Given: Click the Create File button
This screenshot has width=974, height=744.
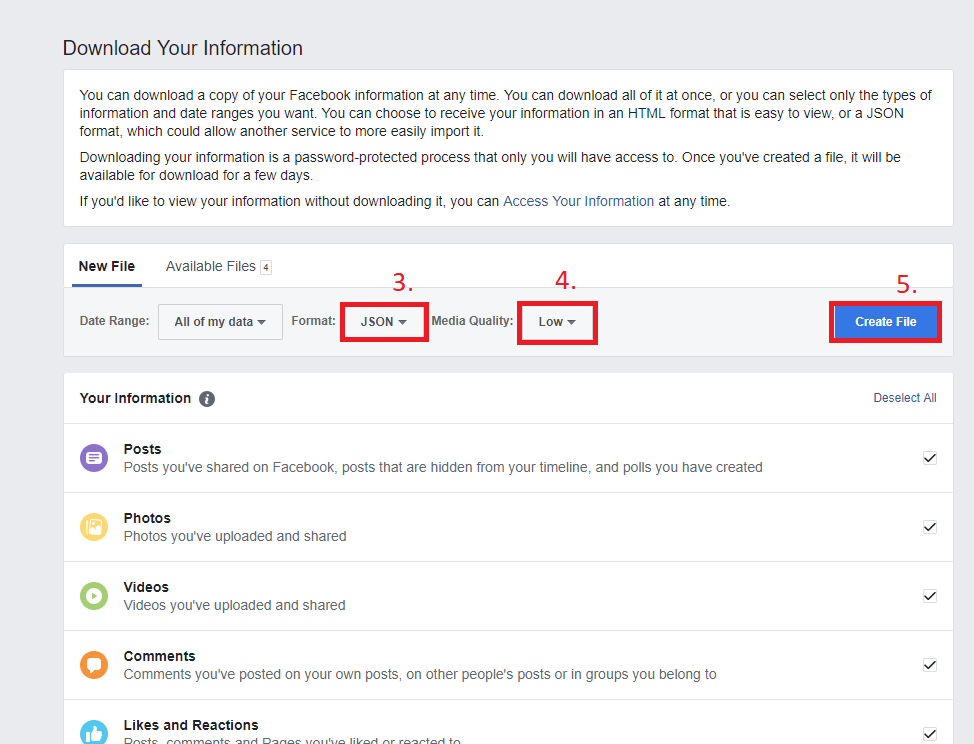Looking at the screenshot, I should point(885,322).
